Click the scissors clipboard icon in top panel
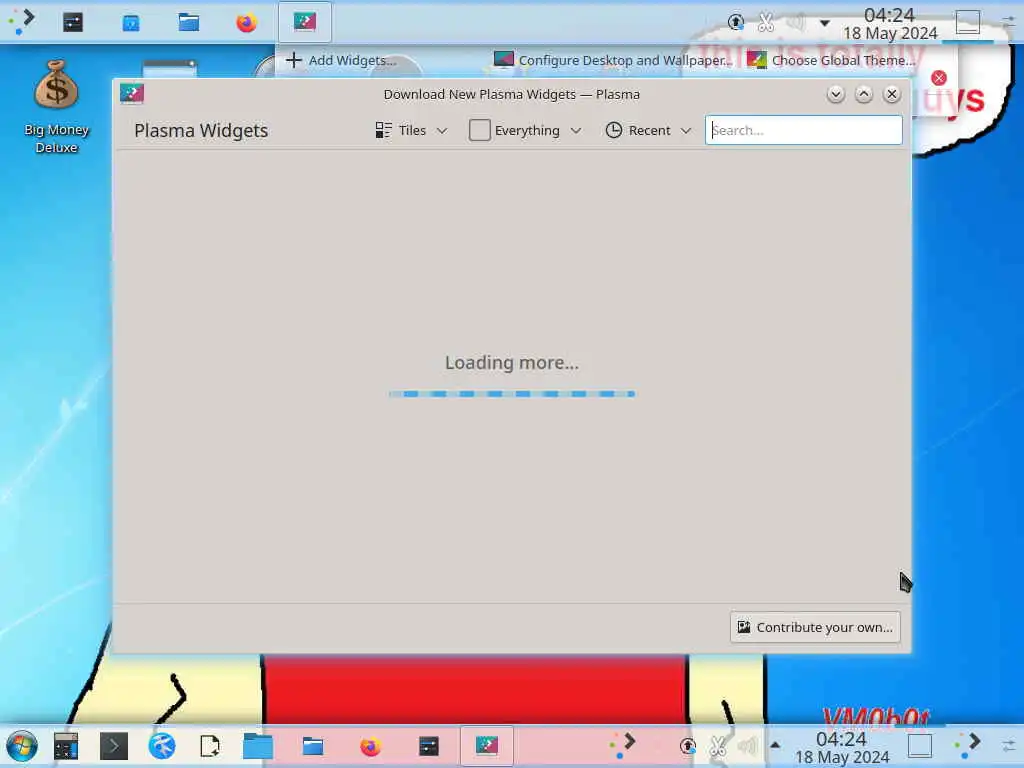The height and width of the screenshot is (768, 1024). 766,23
